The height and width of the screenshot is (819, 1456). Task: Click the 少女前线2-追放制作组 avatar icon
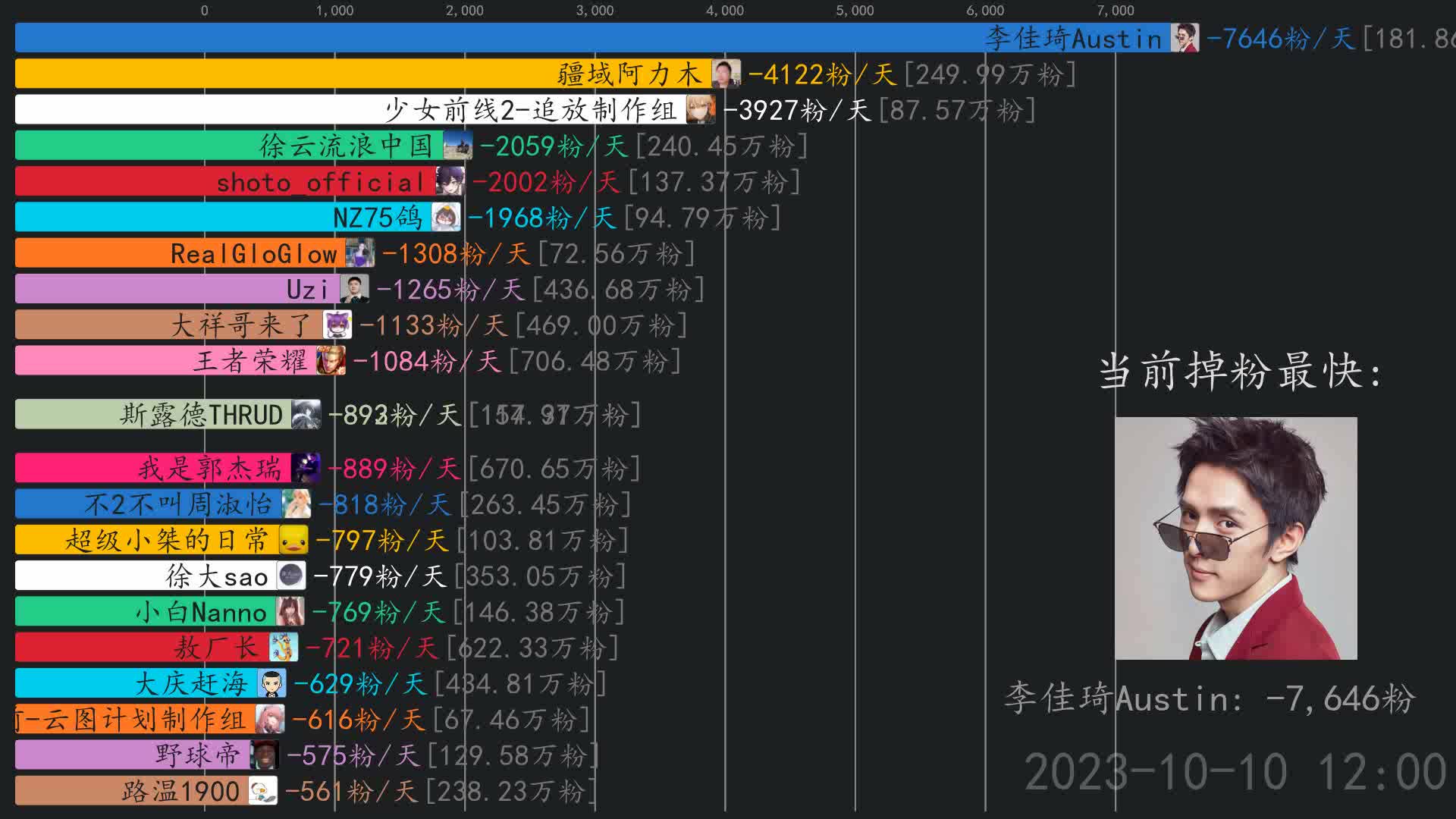(701, 109)
